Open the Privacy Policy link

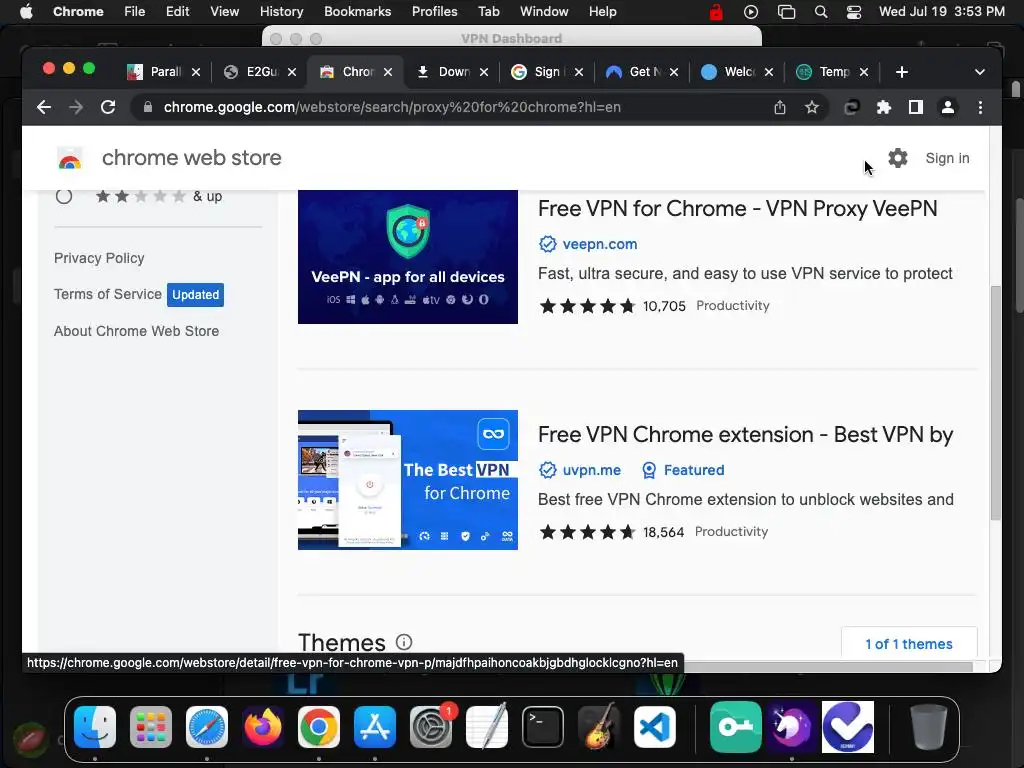[99, 258]
